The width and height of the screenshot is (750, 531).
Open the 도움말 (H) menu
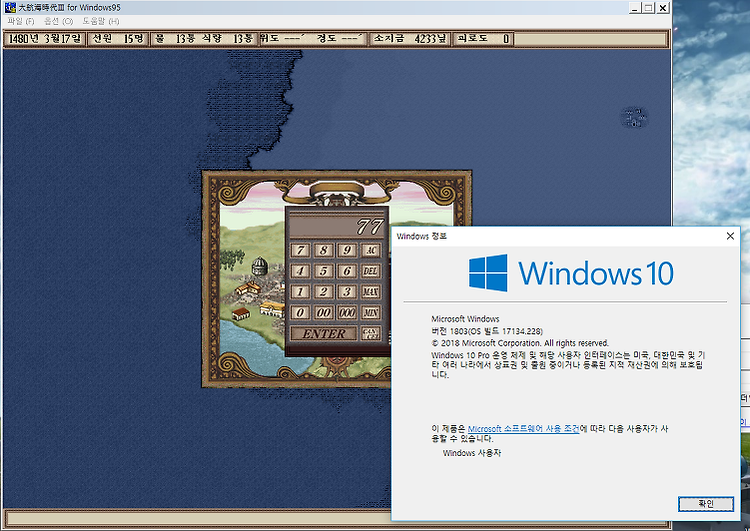(x=100, y=21)
